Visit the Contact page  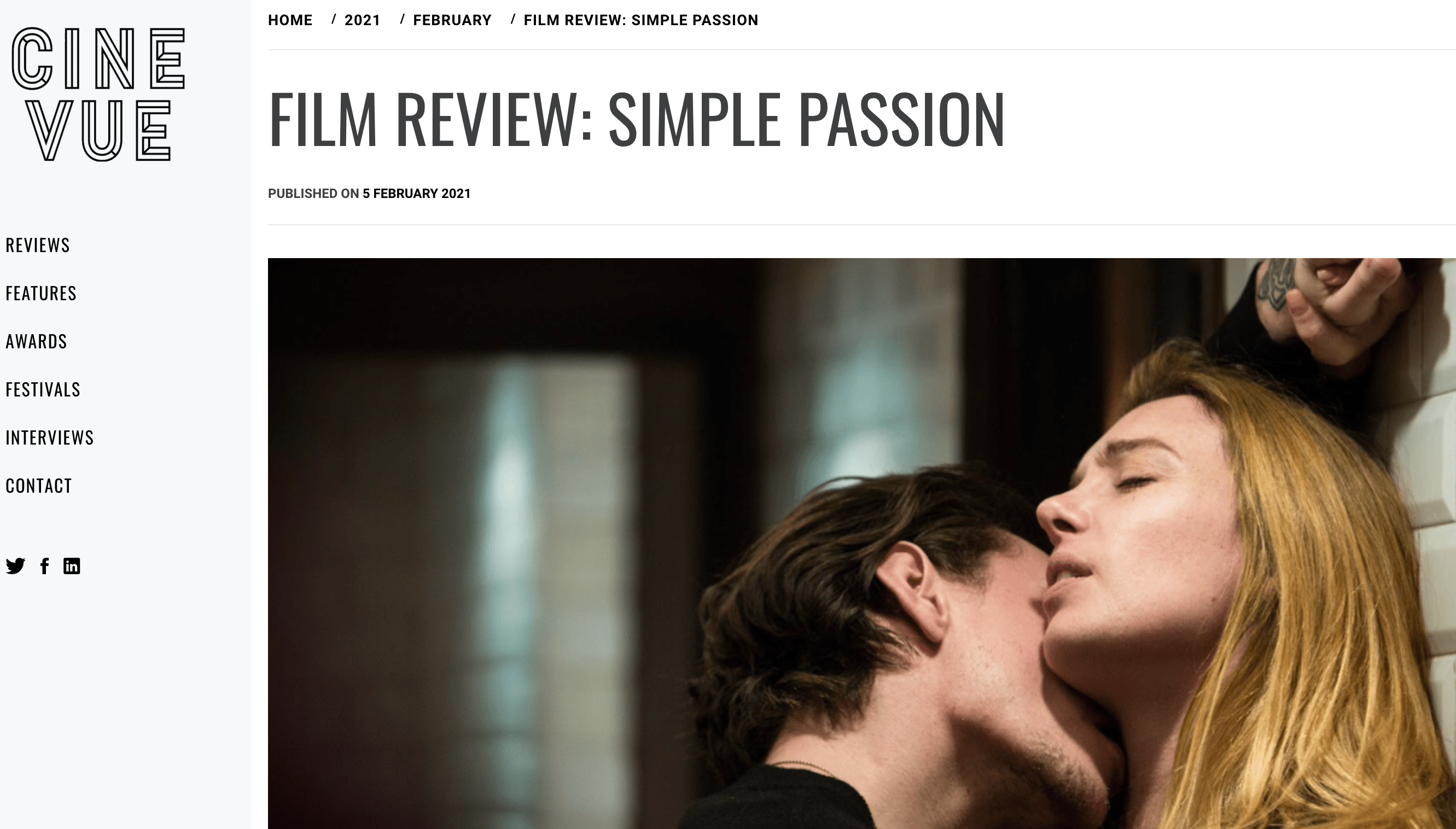[39, 486]
